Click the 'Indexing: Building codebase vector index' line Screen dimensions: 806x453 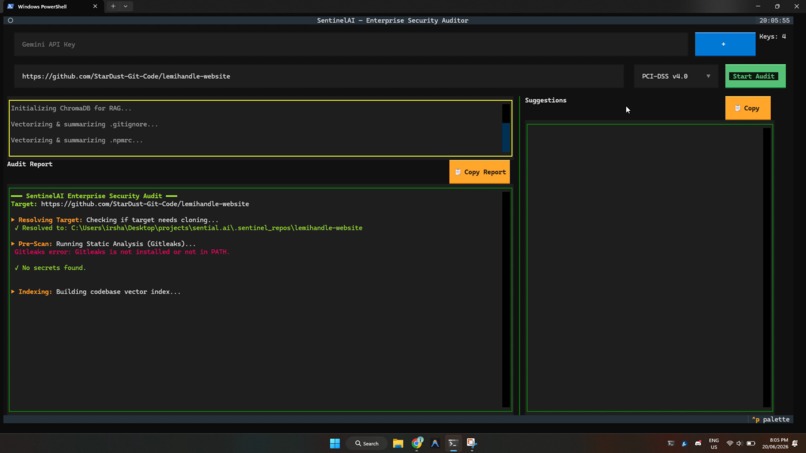[x=96, y=292]
